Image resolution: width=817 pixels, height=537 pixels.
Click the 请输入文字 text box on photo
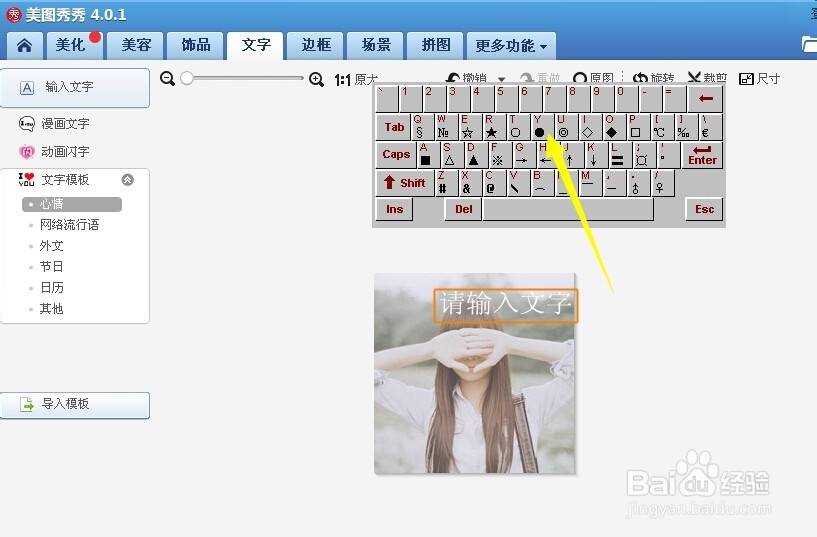(505, 306)
